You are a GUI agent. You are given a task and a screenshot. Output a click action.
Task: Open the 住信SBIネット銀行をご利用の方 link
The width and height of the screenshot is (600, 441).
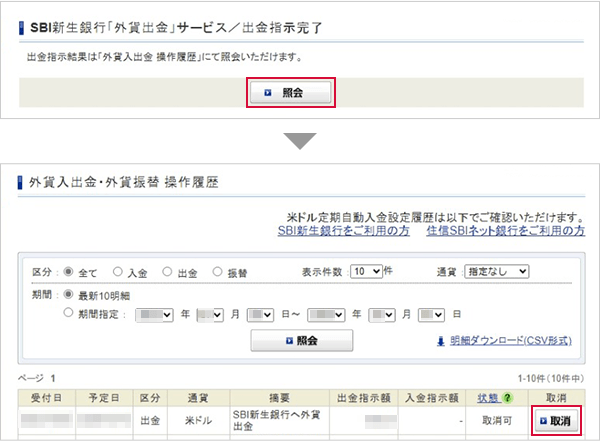505,231
